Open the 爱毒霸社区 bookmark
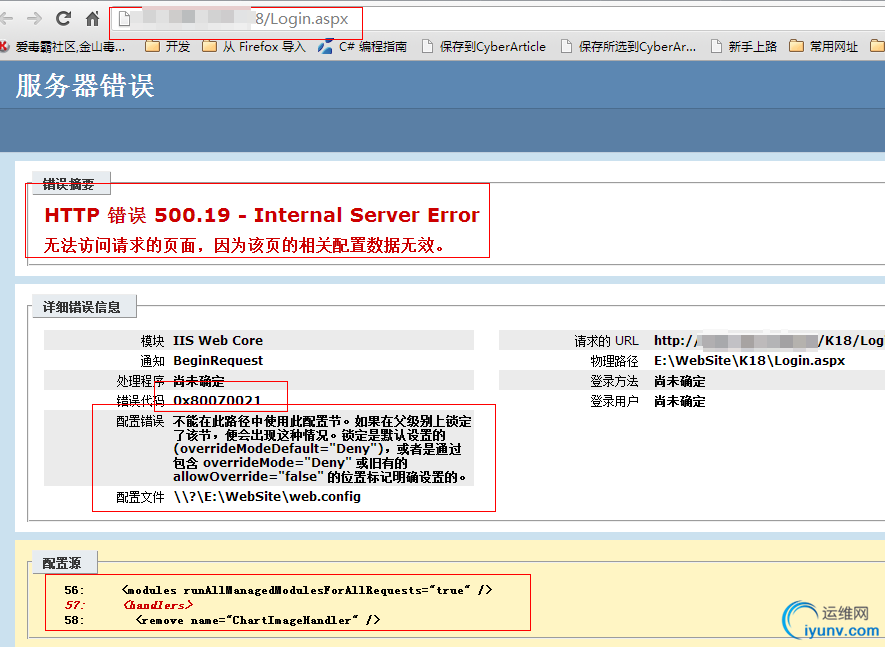 point(63,46)
